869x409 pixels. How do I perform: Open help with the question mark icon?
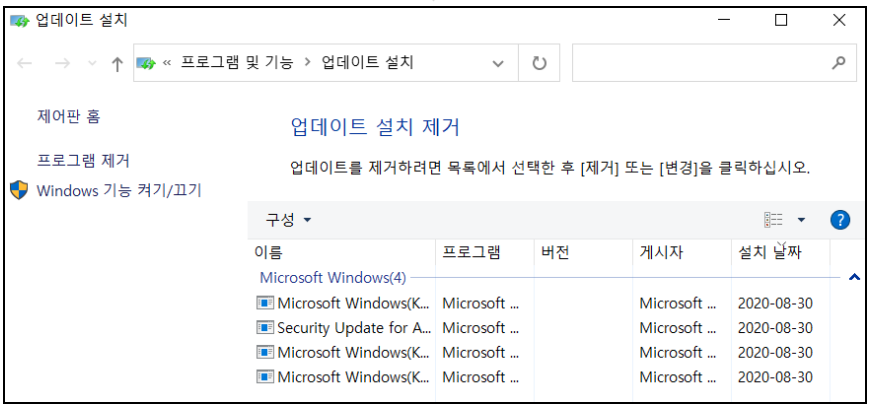840,220
